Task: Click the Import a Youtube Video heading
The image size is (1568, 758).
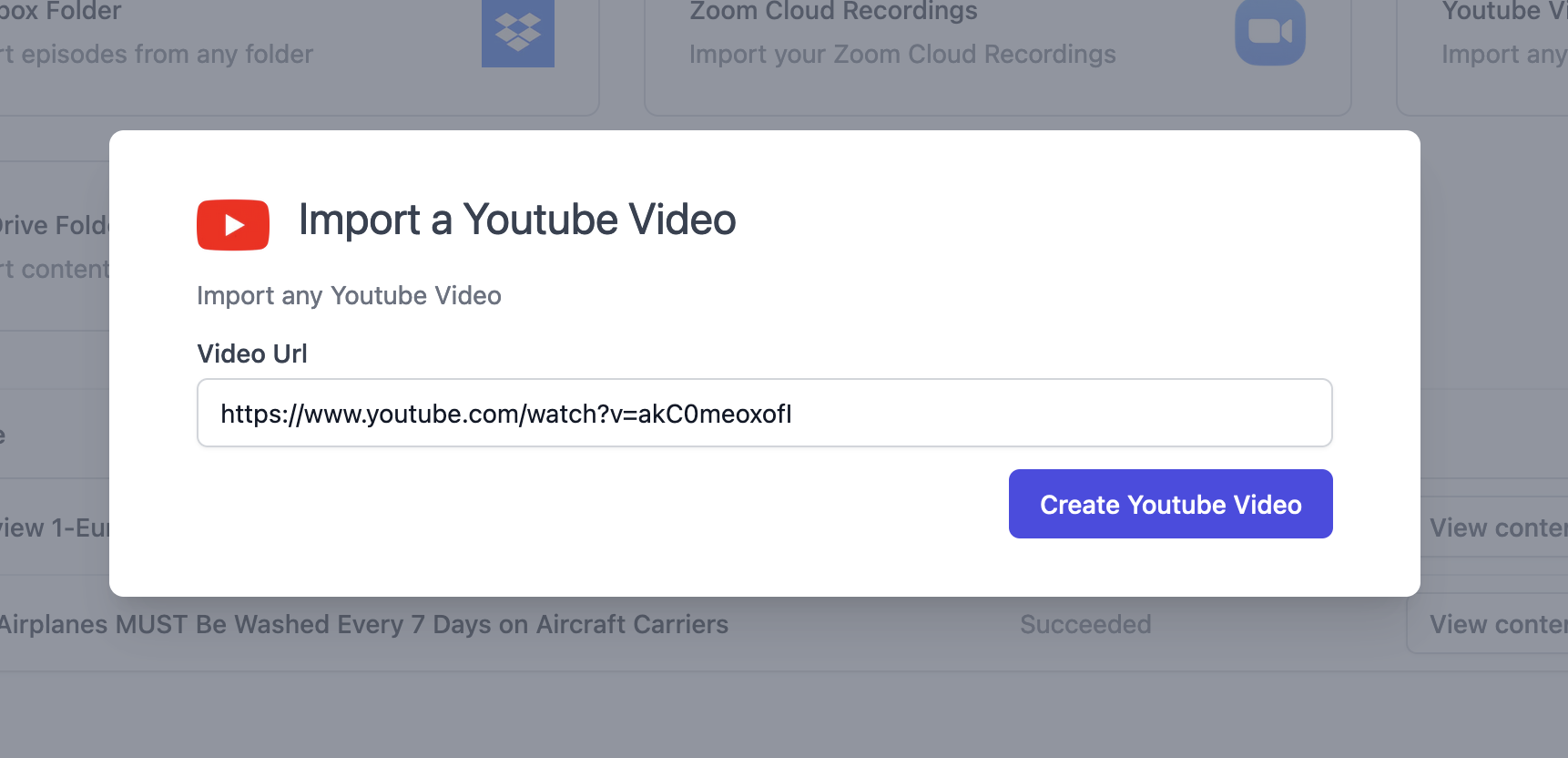Action: 516,220
